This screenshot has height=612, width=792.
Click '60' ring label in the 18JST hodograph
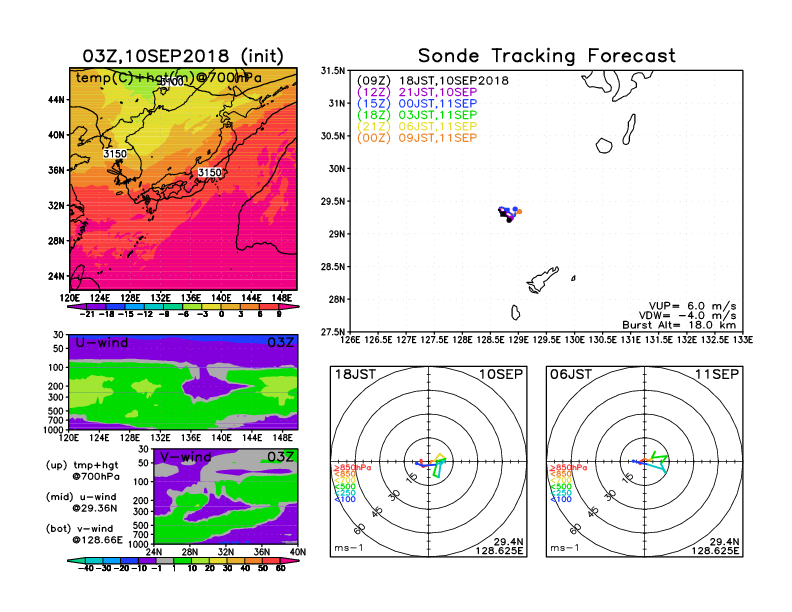(x=360, y=529)
